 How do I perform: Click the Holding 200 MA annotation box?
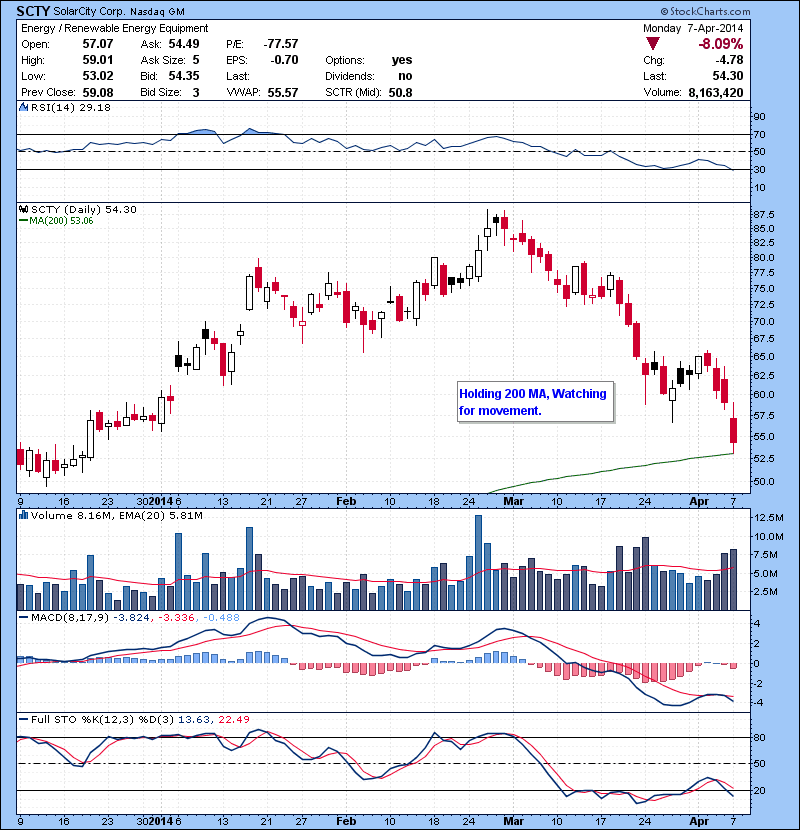click(x=535, y=402)
